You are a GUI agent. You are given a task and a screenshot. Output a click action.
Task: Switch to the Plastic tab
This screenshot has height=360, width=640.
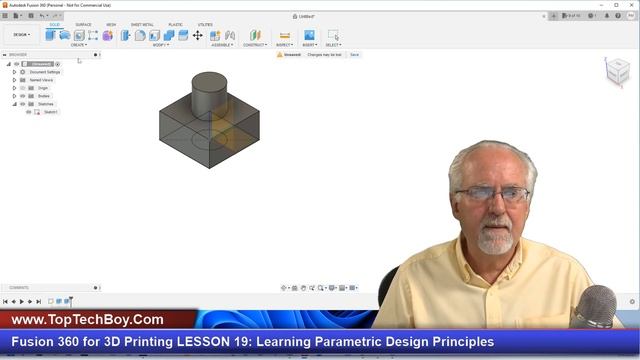pos(176,24)
